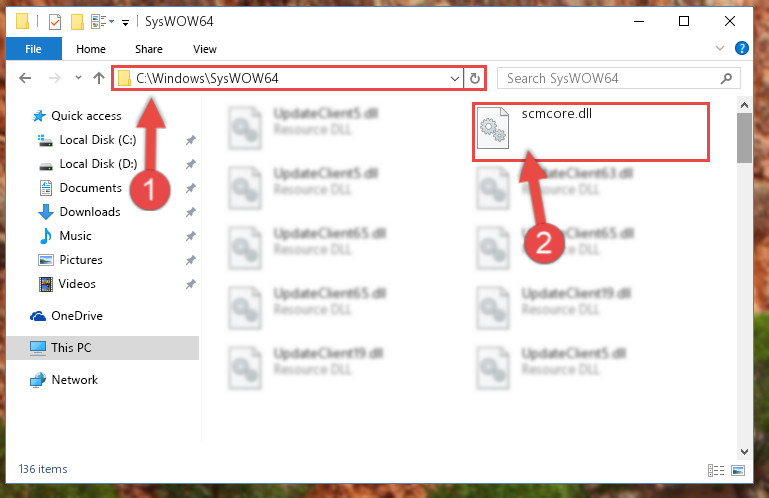Unpin Downloads from Quick access
The image size is (769, 498).
click(x=191, y=212)
